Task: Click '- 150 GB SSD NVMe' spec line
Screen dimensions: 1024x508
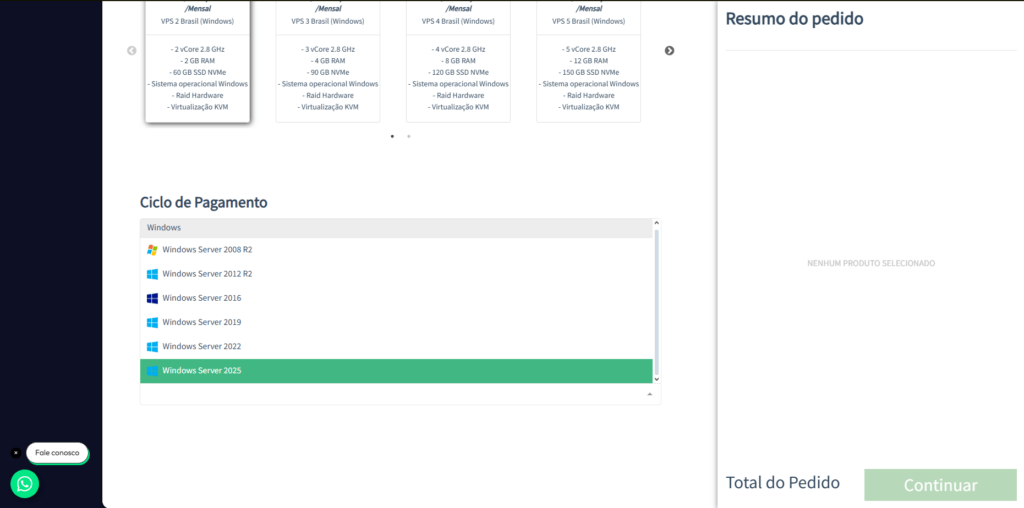Action: 588,72
